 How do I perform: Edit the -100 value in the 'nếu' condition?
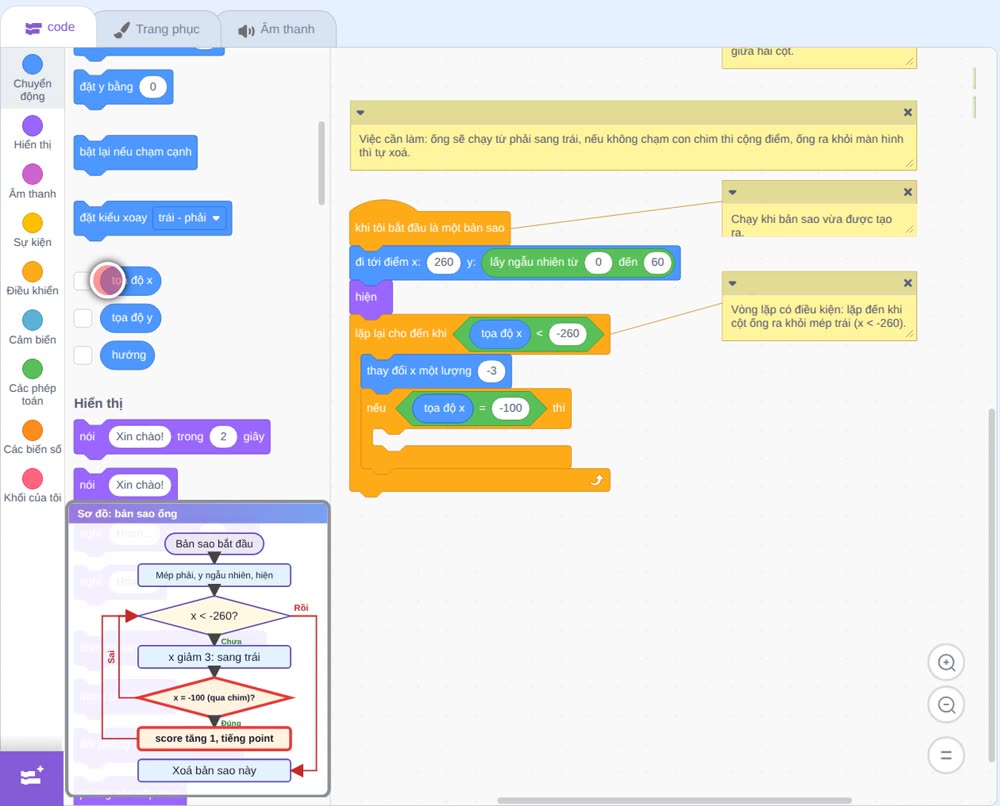coord(511,408)
